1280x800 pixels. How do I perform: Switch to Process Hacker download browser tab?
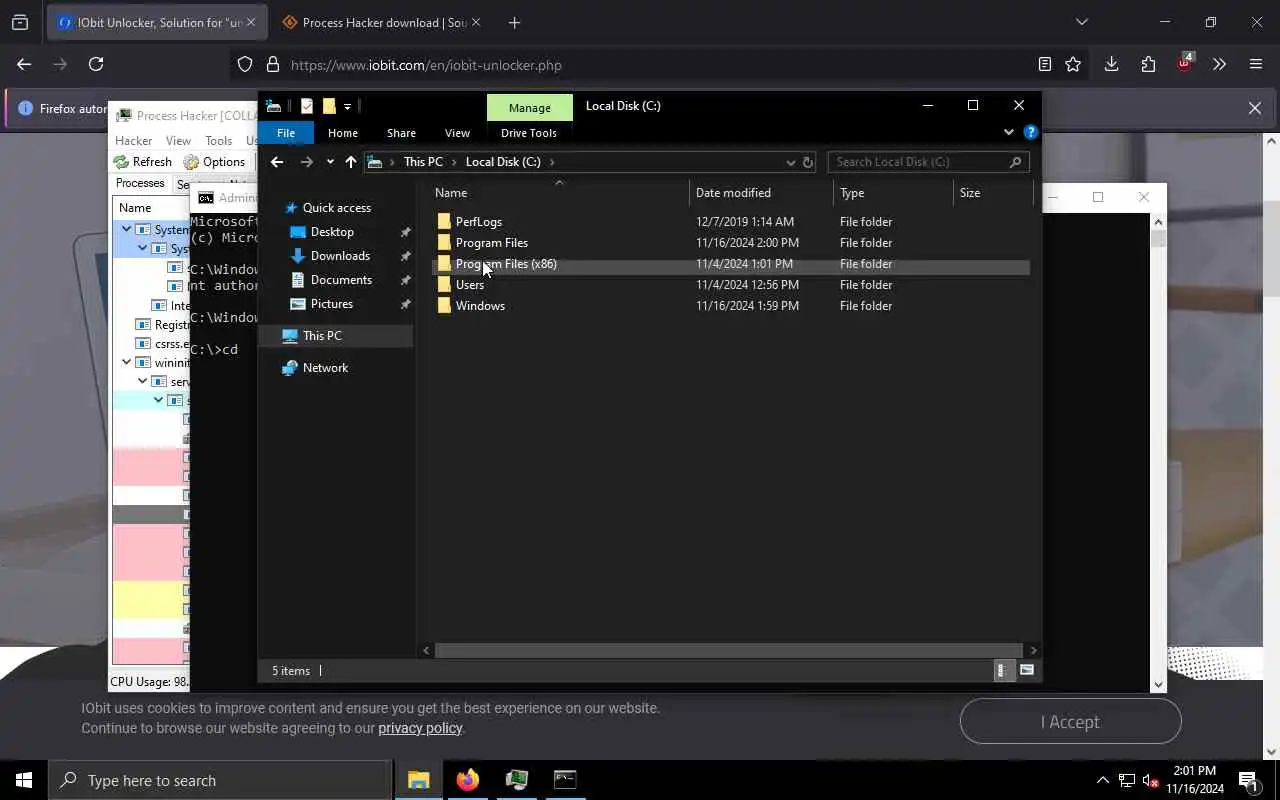pyautogui.click(x=381, y=23)
